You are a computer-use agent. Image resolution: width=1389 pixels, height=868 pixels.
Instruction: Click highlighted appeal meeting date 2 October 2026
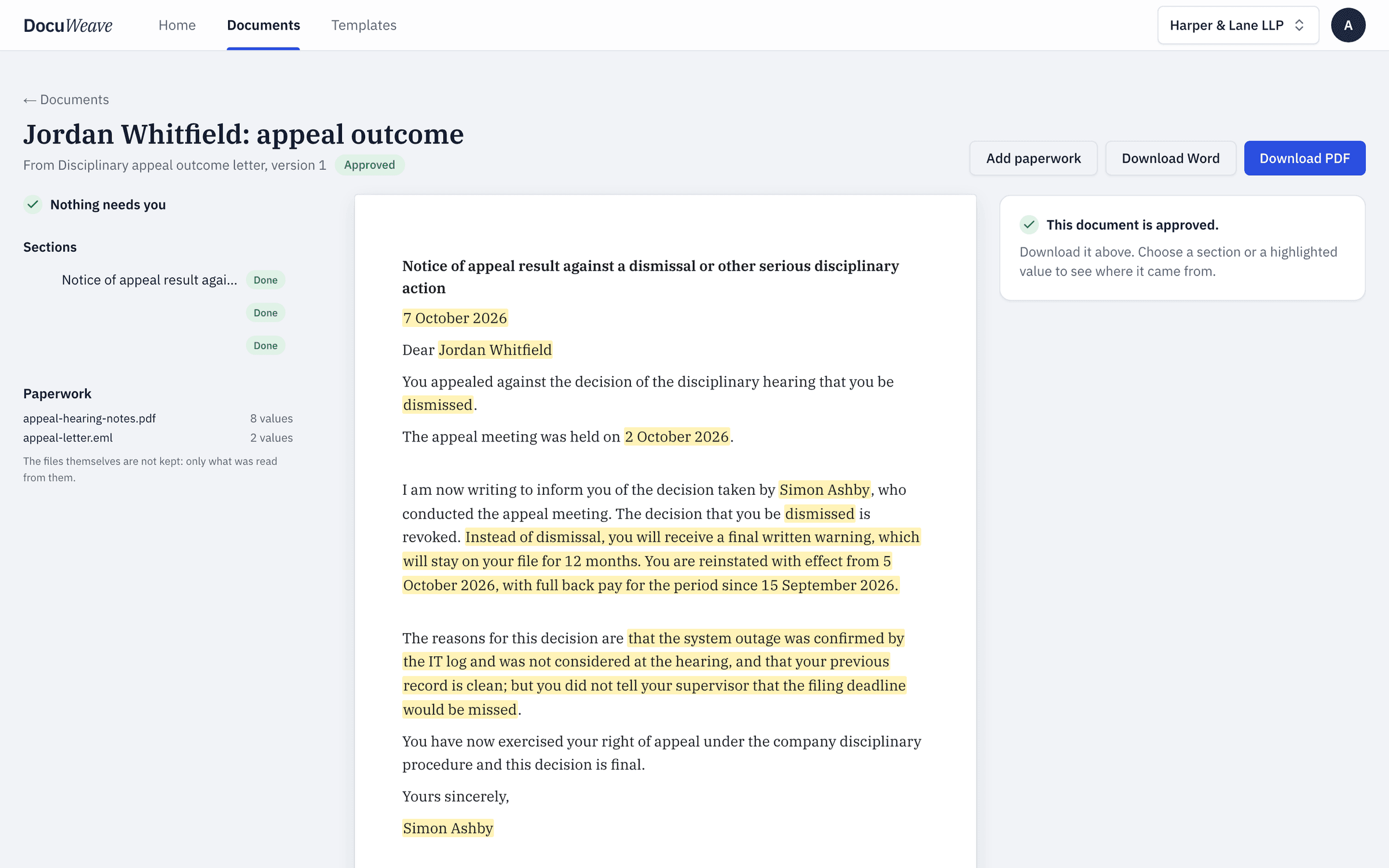pos(677,437)
